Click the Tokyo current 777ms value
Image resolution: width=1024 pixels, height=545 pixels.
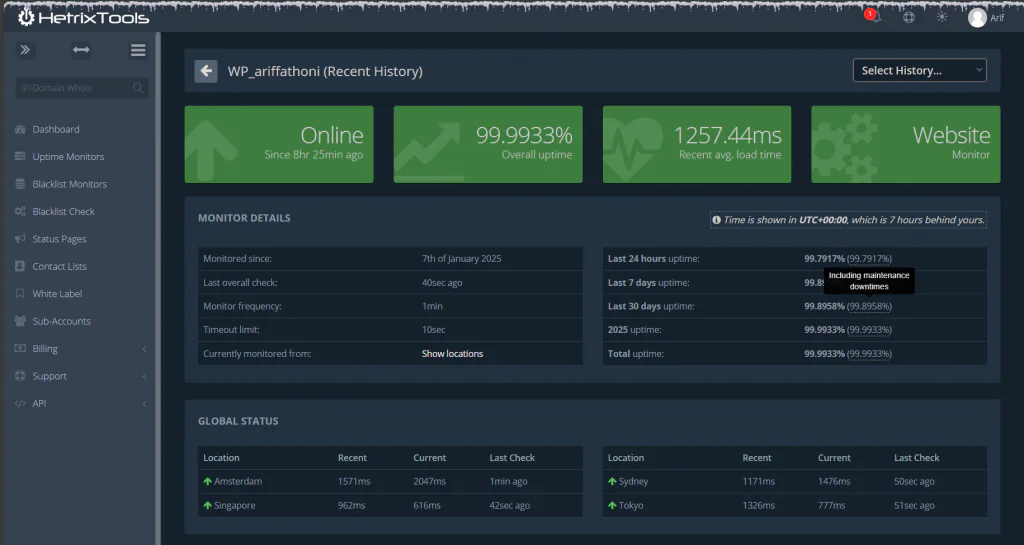831,505
